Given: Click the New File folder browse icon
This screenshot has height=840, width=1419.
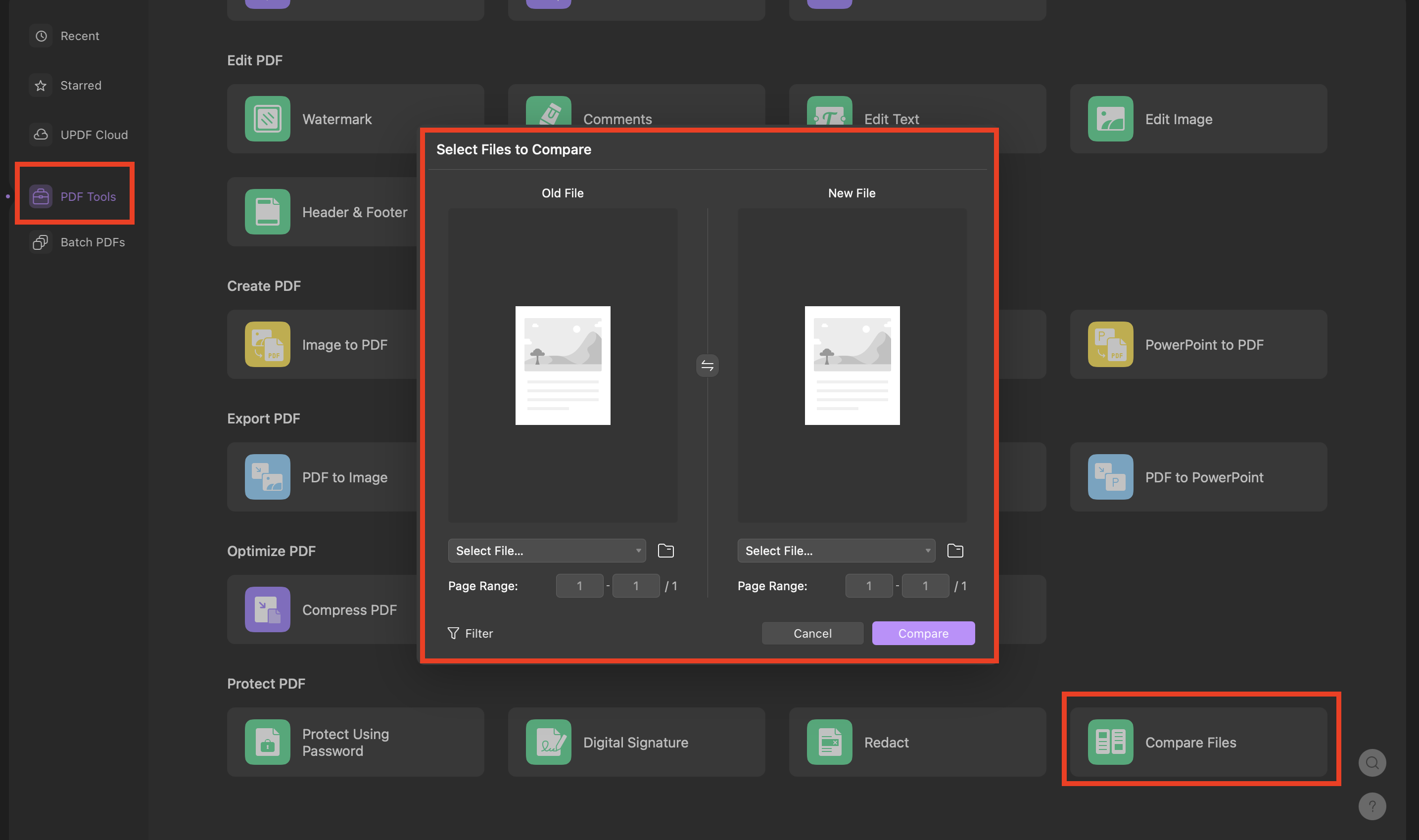Looking at the screenshot, I should click(955, 551).
